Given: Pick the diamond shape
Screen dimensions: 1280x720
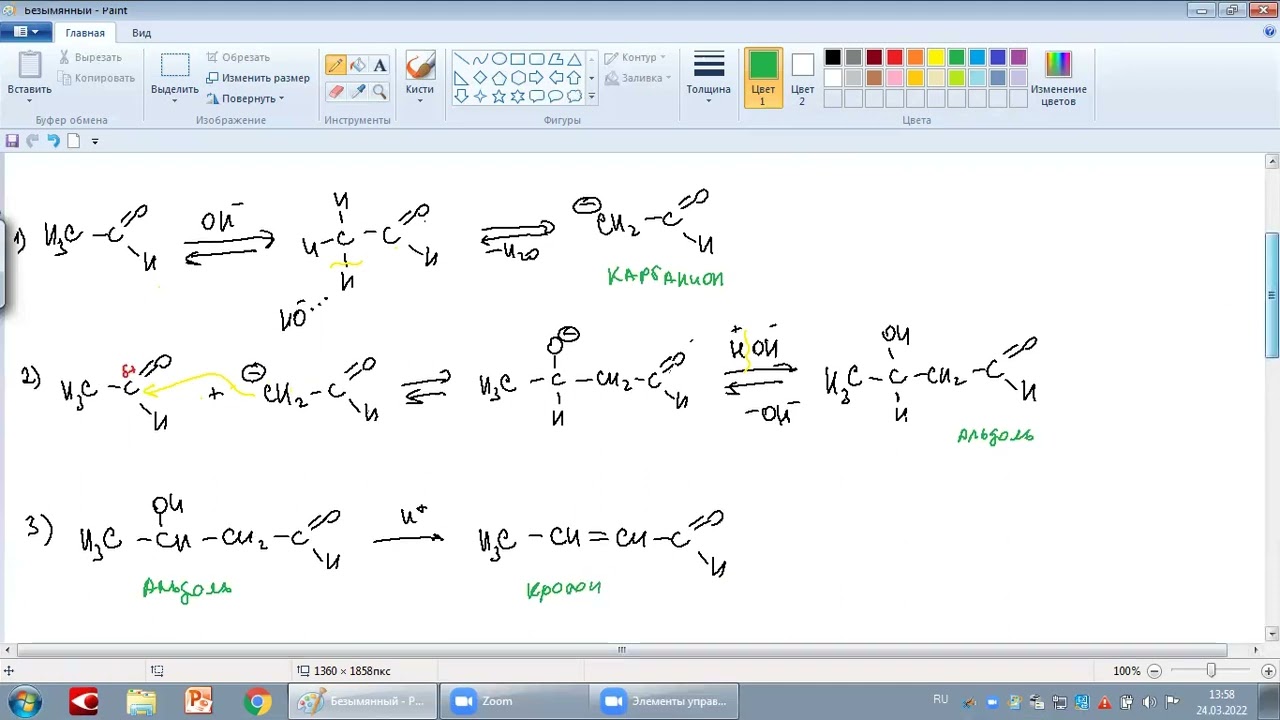Looking at the screenshot, I should 480,78.
